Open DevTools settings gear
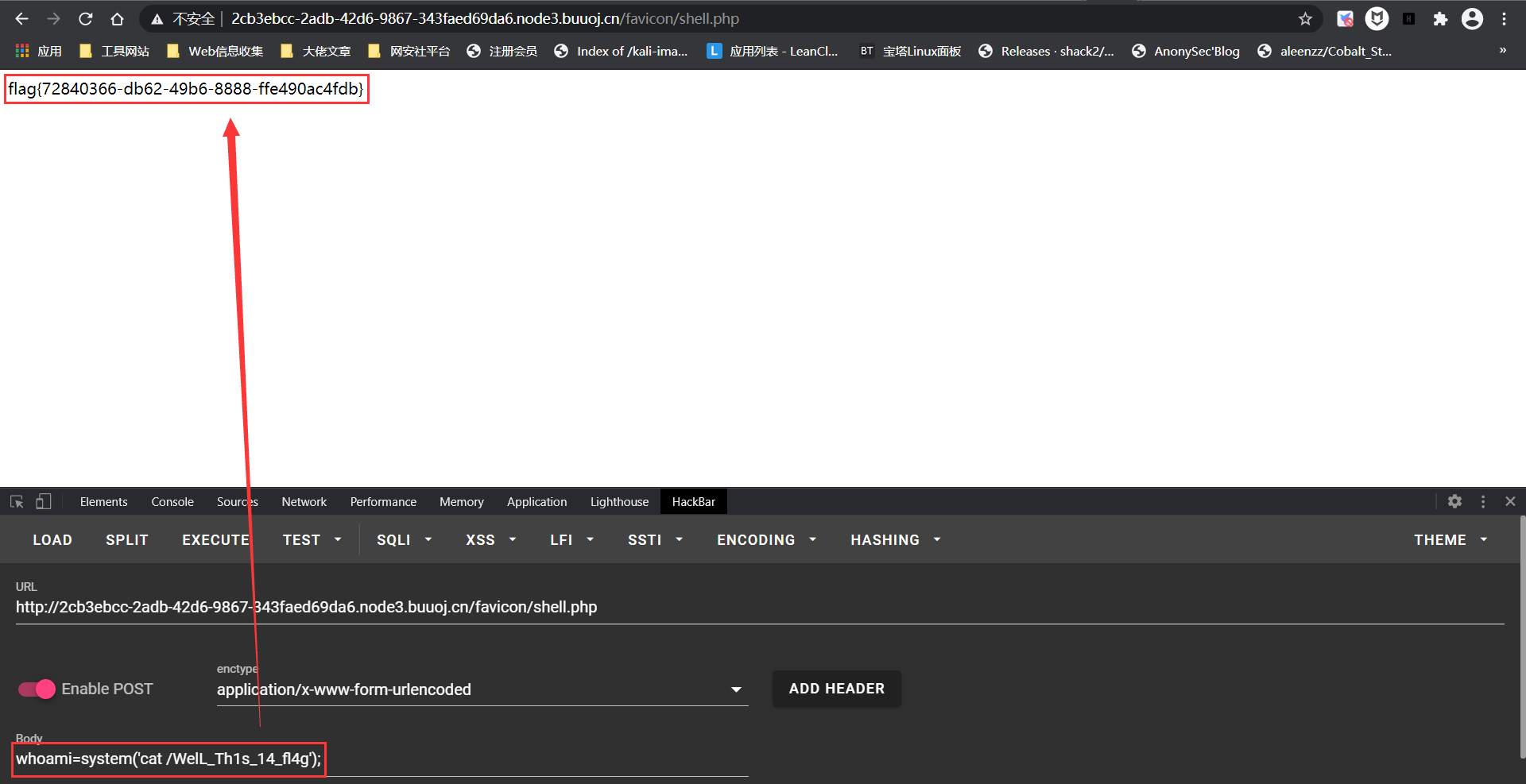 (x=1454, y=502)
